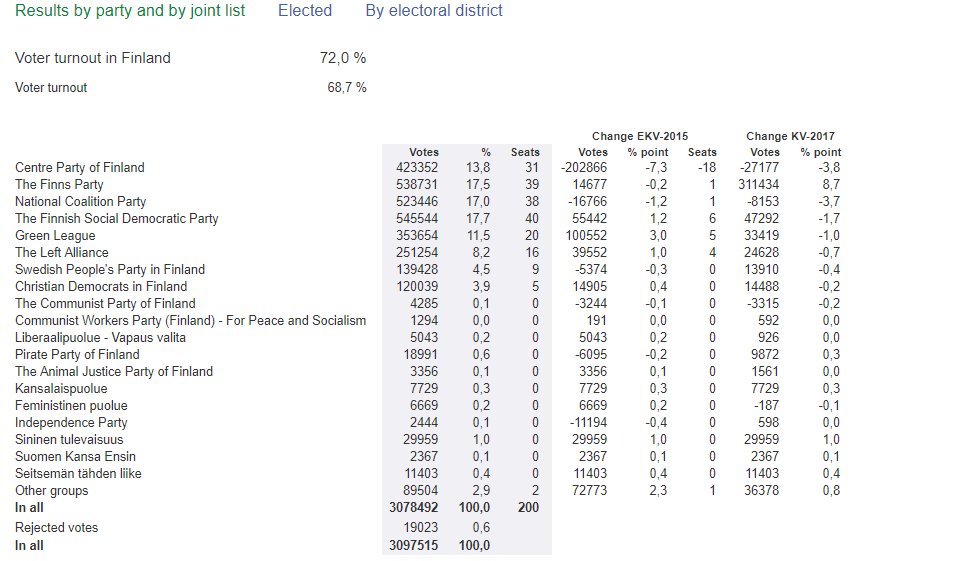
Task: Select Christian Democrats in Finland row
Action: [x=101, y=287]
